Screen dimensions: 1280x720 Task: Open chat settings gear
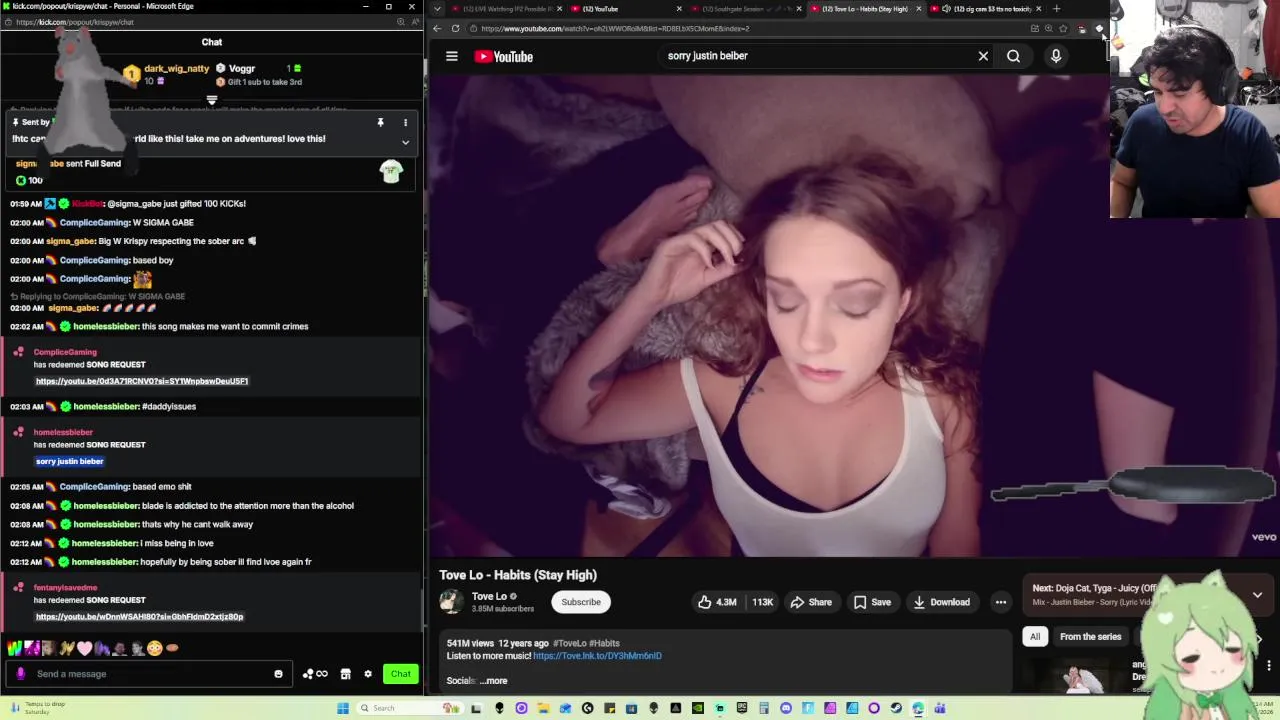pyautogui.click(x=368, y=674)
